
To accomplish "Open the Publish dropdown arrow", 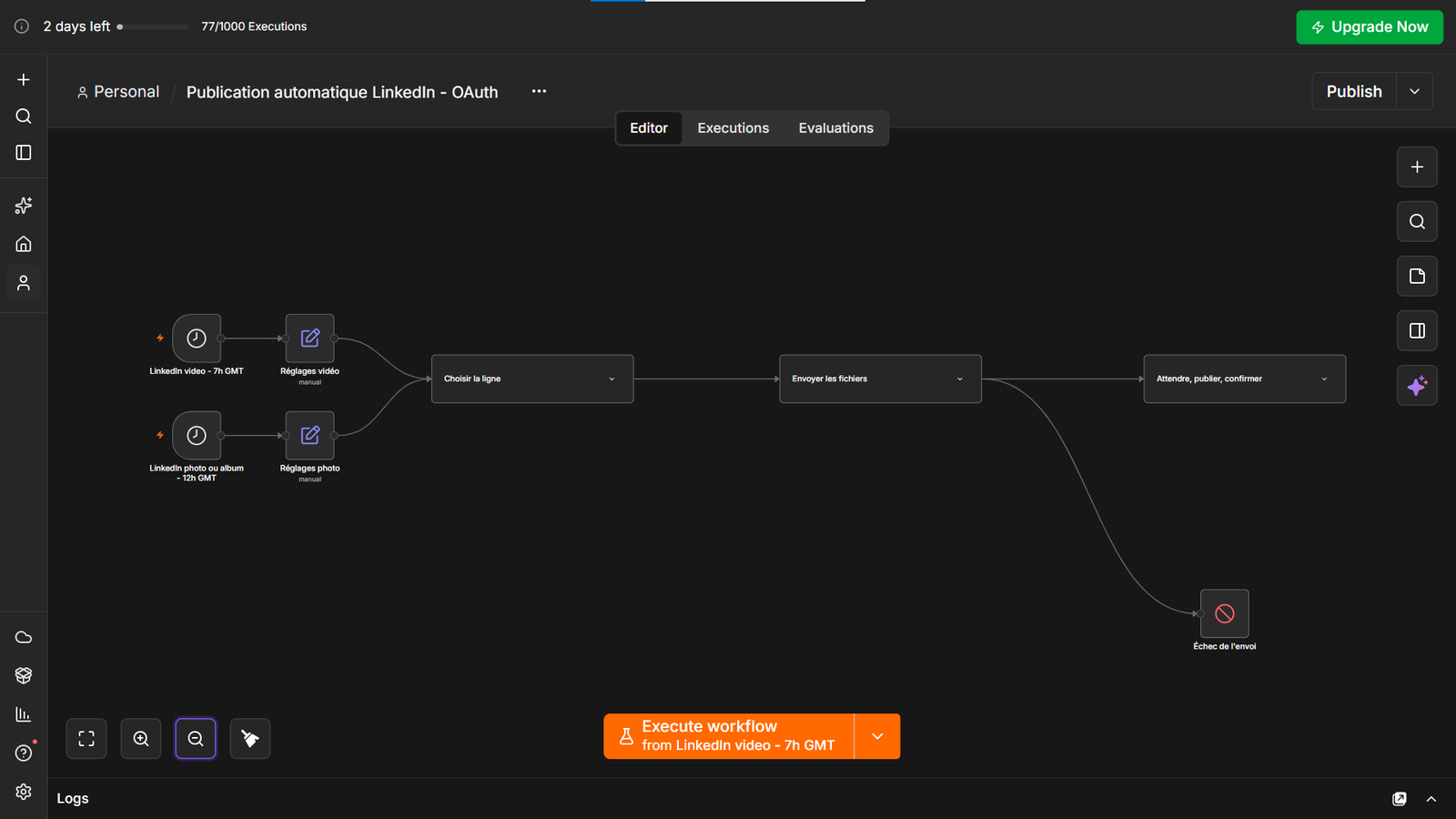I will (1414, 91).
